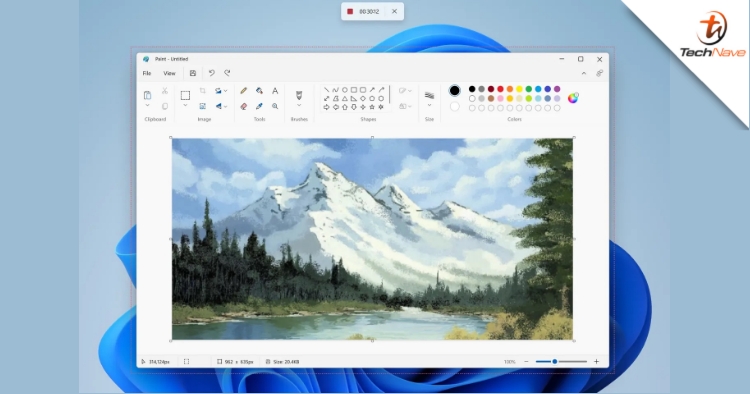Activate the Color picker eyedropper tool
Screen dimensions: 750x394
click(x=259, y=106)
